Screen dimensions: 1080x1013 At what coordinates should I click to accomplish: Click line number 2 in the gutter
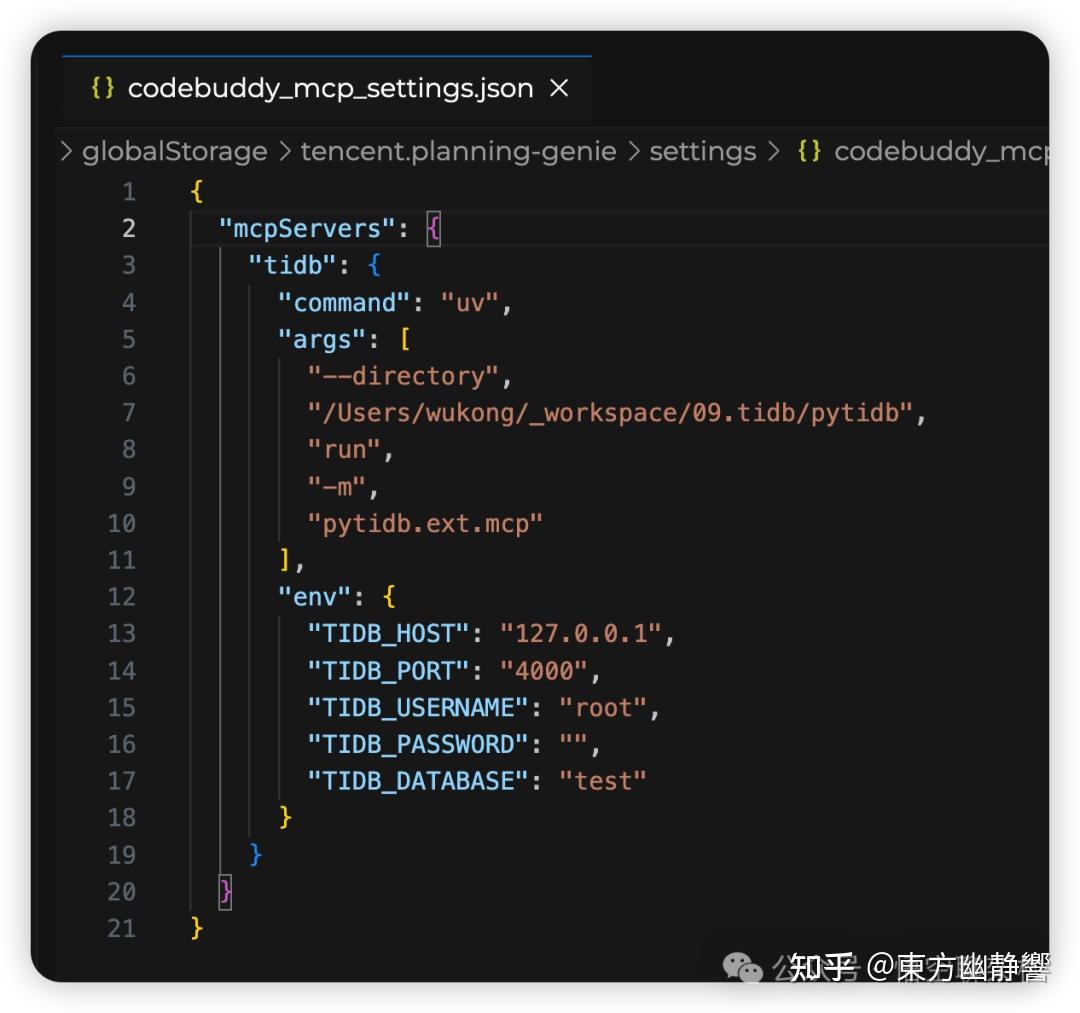tap(129, 228)
